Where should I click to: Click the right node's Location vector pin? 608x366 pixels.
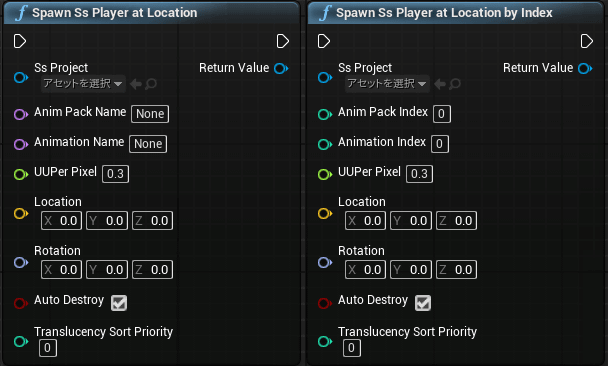coord(325,213)
